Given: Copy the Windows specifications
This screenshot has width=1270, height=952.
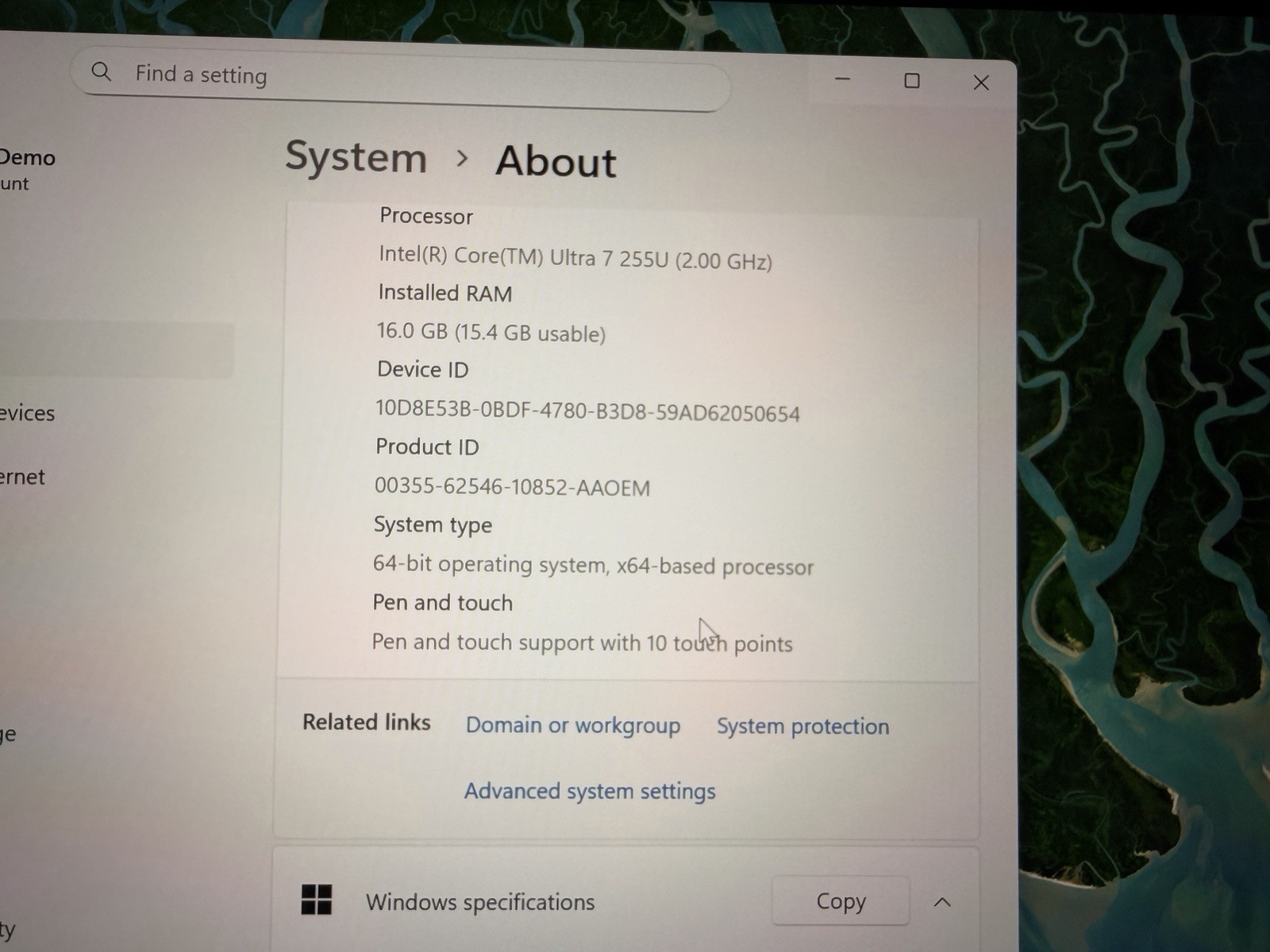Looking at the screenshot, I should click(x=841, y=901).
